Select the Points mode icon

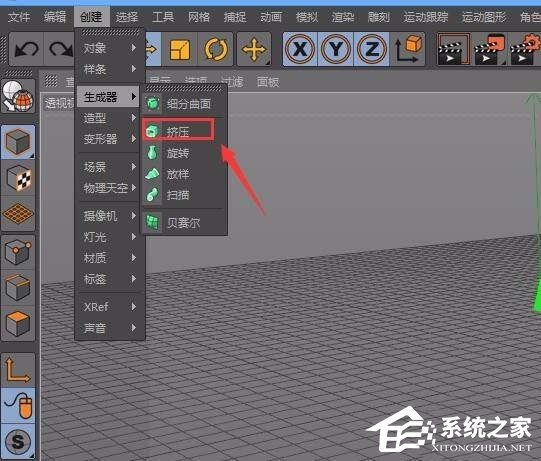[x=18, y=252]
